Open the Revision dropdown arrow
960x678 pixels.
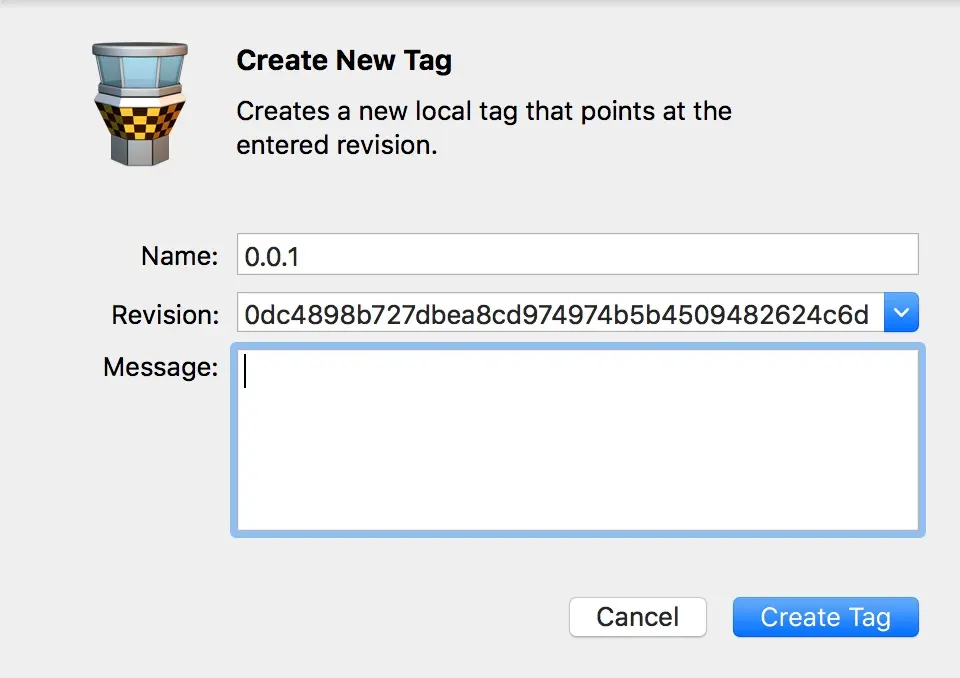click(901, 314)
